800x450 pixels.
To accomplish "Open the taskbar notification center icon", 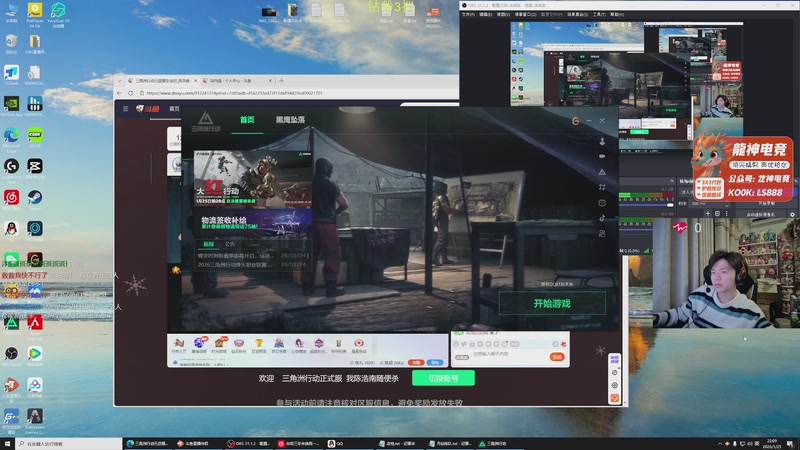I will pyautogui.click(x=790, y=444).
